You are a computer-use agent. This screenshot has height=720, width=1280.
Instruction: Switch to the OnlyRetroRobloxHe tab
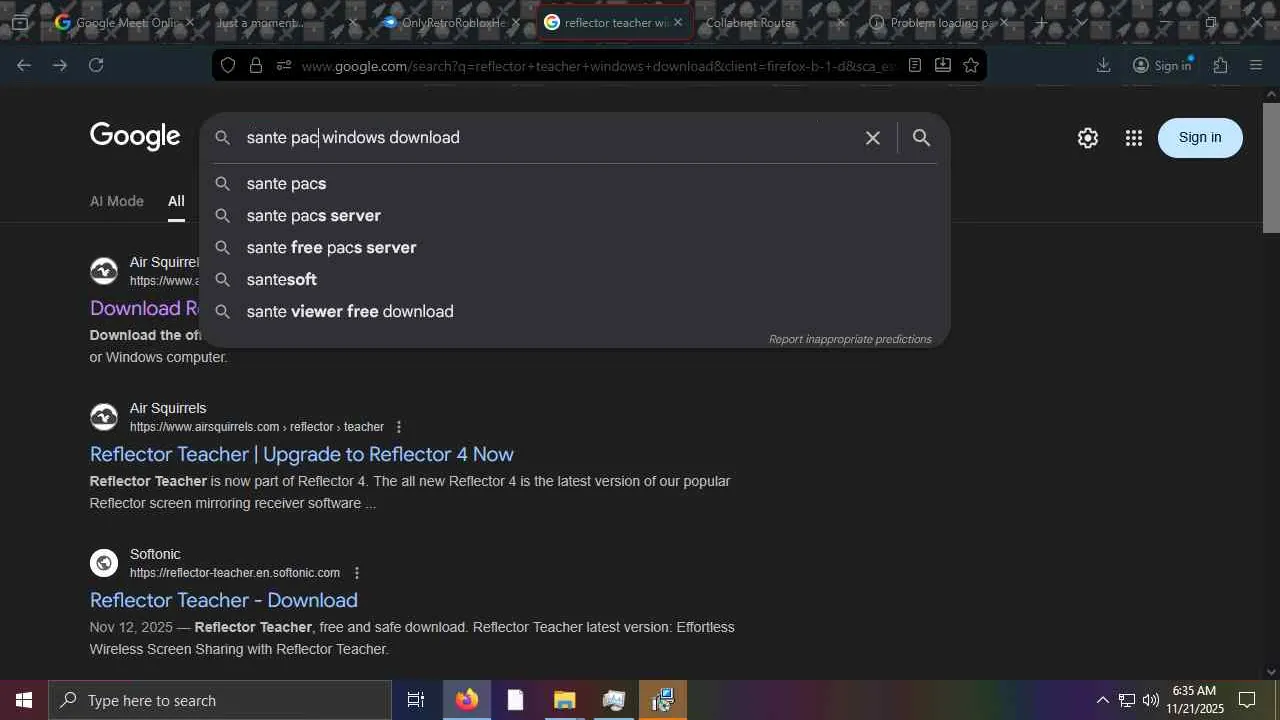[x=452, y=22]
